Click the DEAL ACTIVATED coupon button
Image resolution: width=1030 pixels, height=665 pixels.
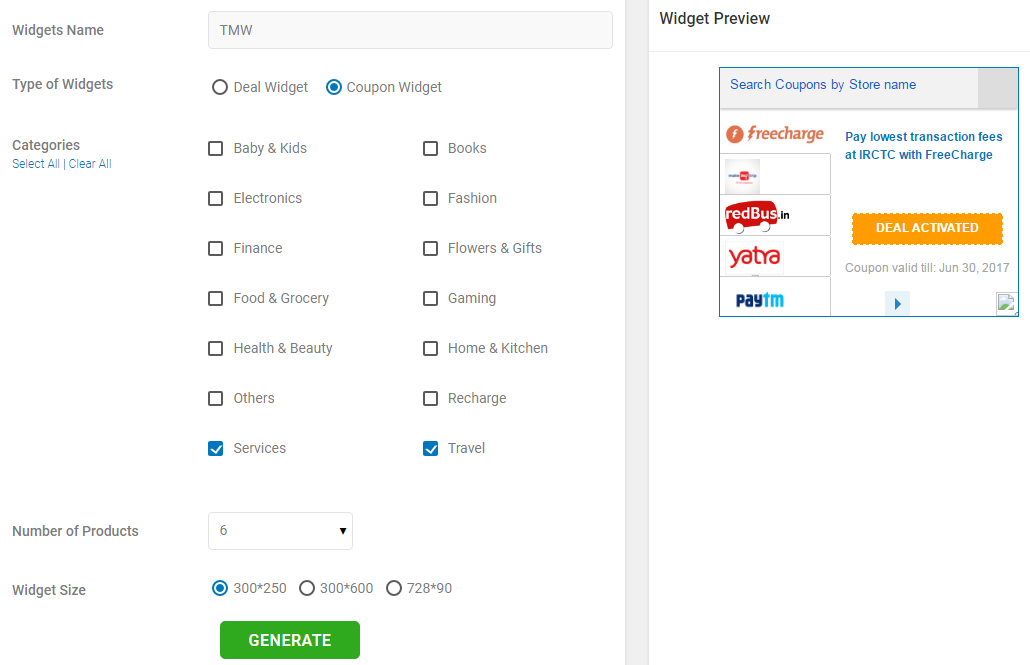pos(927,228)
